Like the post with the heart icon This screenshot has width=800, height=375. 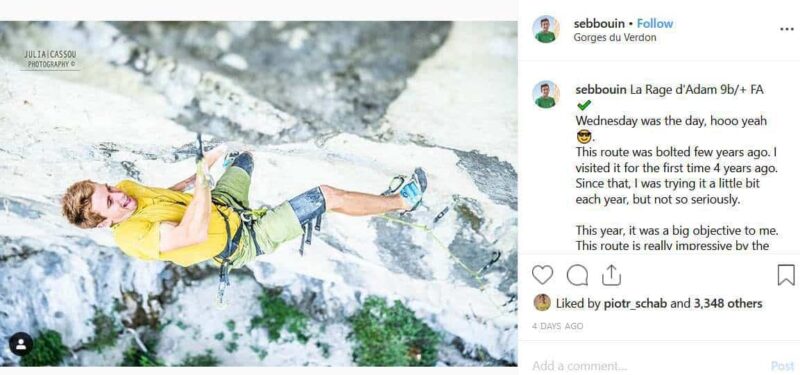pyautogui.click(x=542, y=275)
